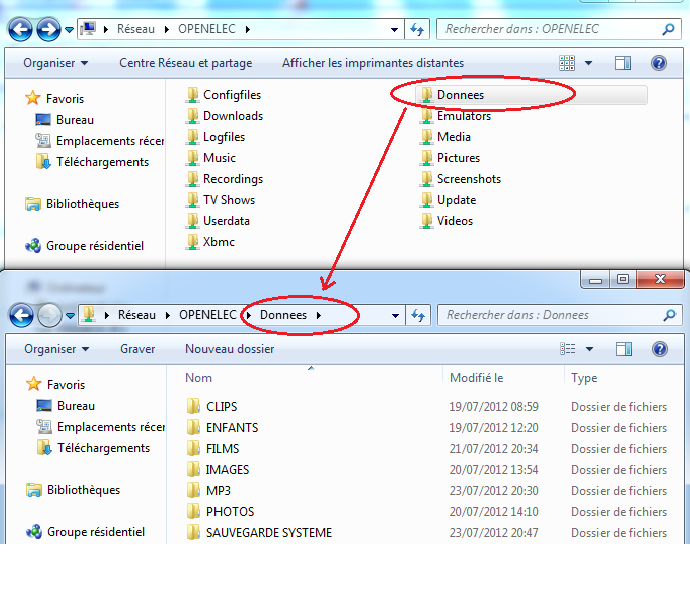This screenshot has width=690, height=602.
Task: Toggle preview pane icon in the bottom window
Action: (x=623, y=349)
